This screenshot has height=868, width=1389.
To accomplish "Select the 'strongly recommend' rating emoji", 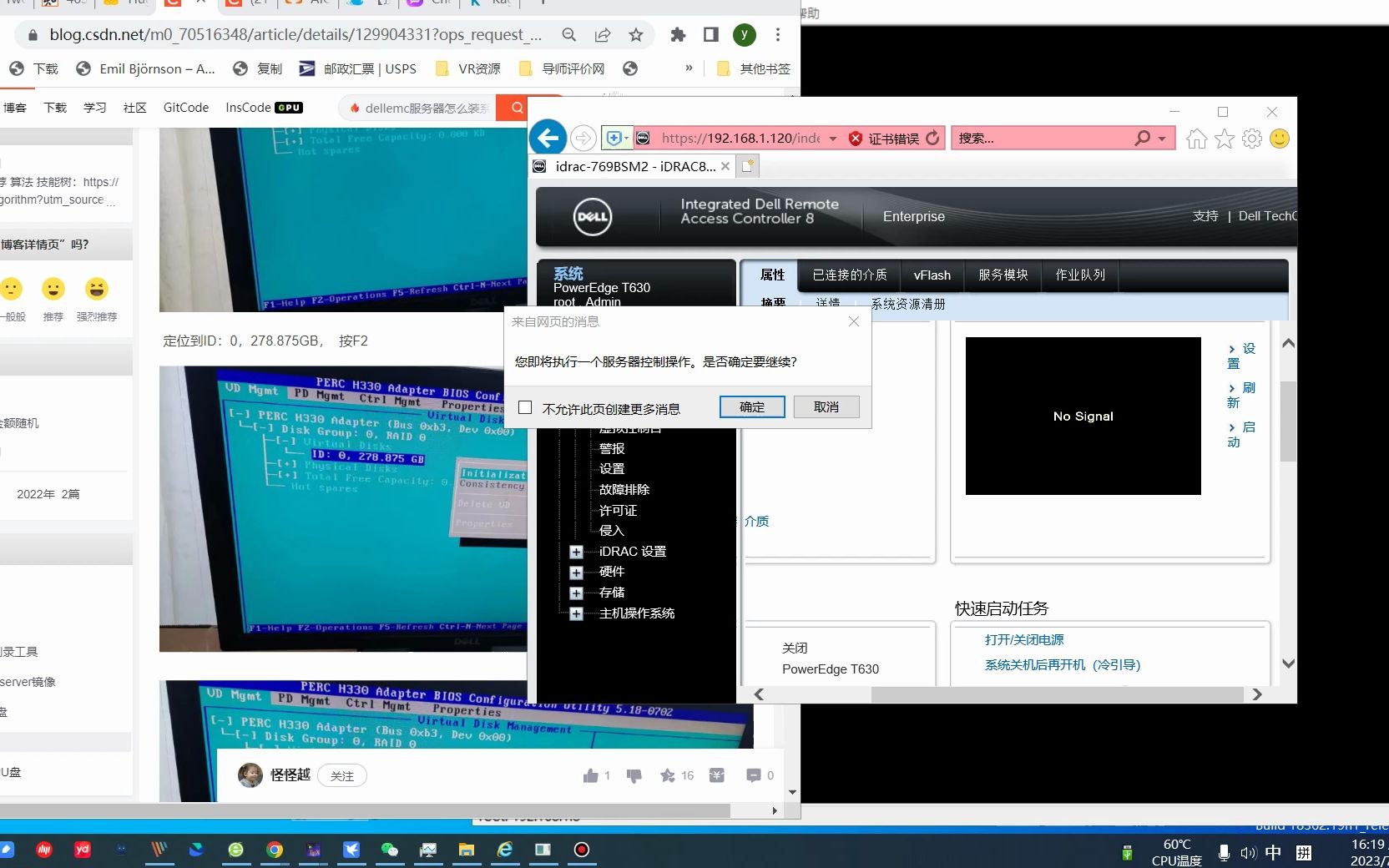I will pyautogui.click(x=97, y=289).
